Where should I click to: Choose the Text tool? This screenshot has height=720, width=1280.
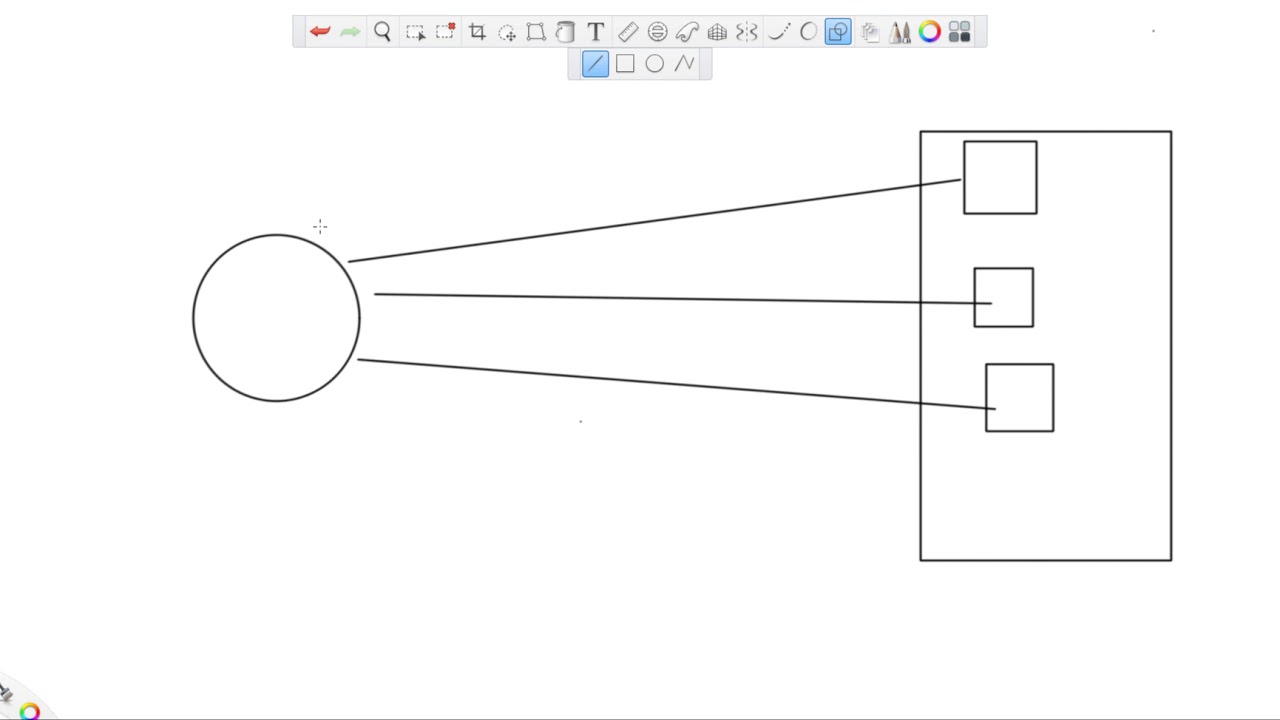pyautogui.click(x=596, y=32)
